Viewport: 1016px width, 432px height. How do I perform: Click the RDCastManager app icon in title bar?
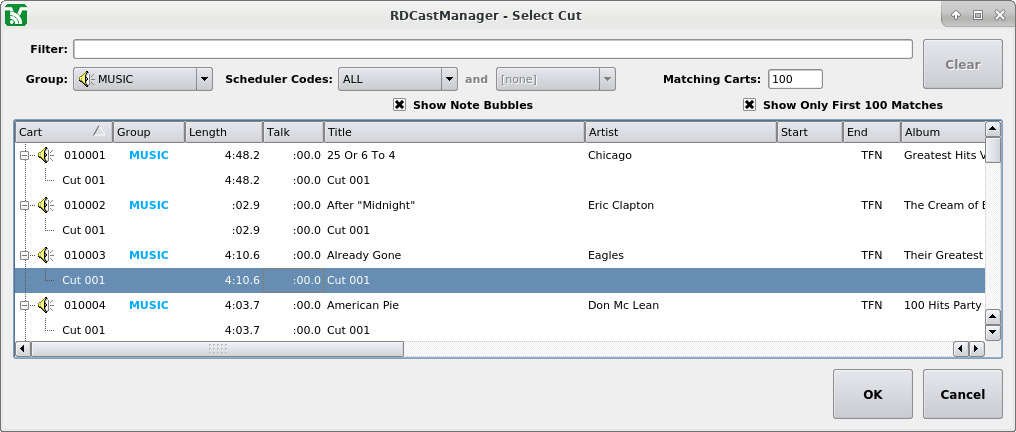[x=16, y=15]
